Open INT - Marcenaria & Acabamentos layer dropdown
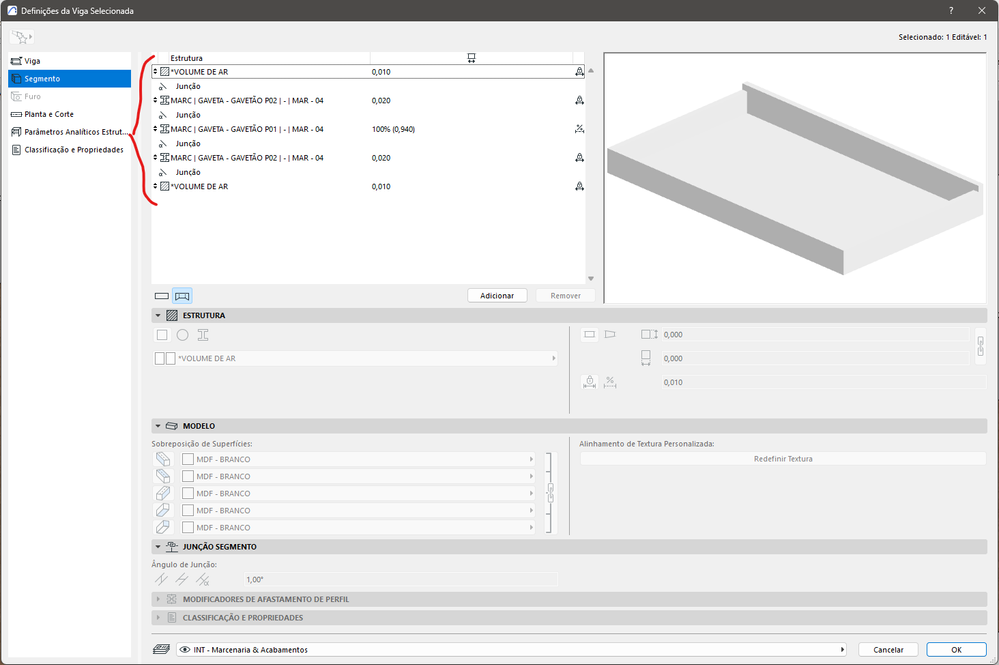 (x=511, y=650)
